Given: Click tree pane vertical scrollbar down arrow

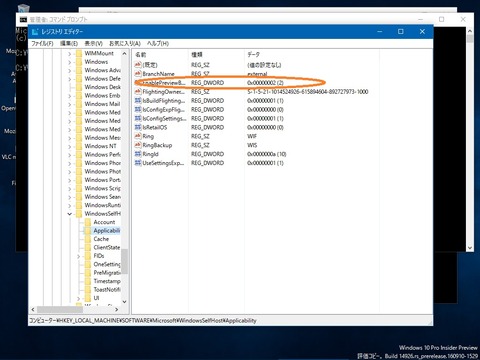Looking at the screenshot, I should tap(124, 302).
